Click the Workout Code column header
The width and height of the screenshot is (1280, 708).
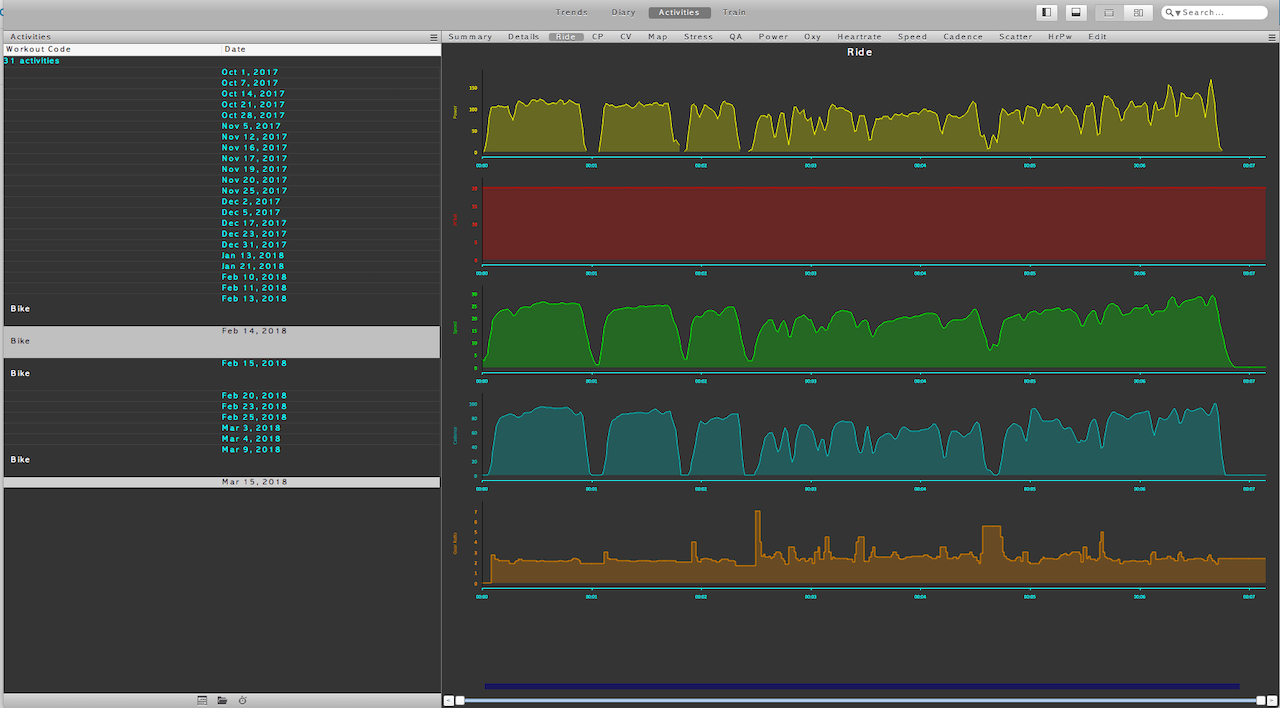pos(40,49)
